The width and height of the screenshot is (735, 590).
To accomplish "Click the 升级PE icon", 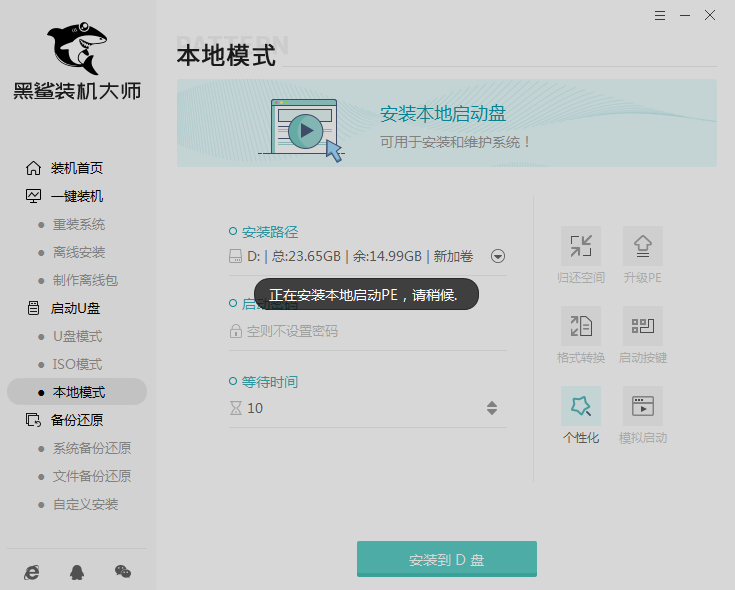I will pos(642,246).
